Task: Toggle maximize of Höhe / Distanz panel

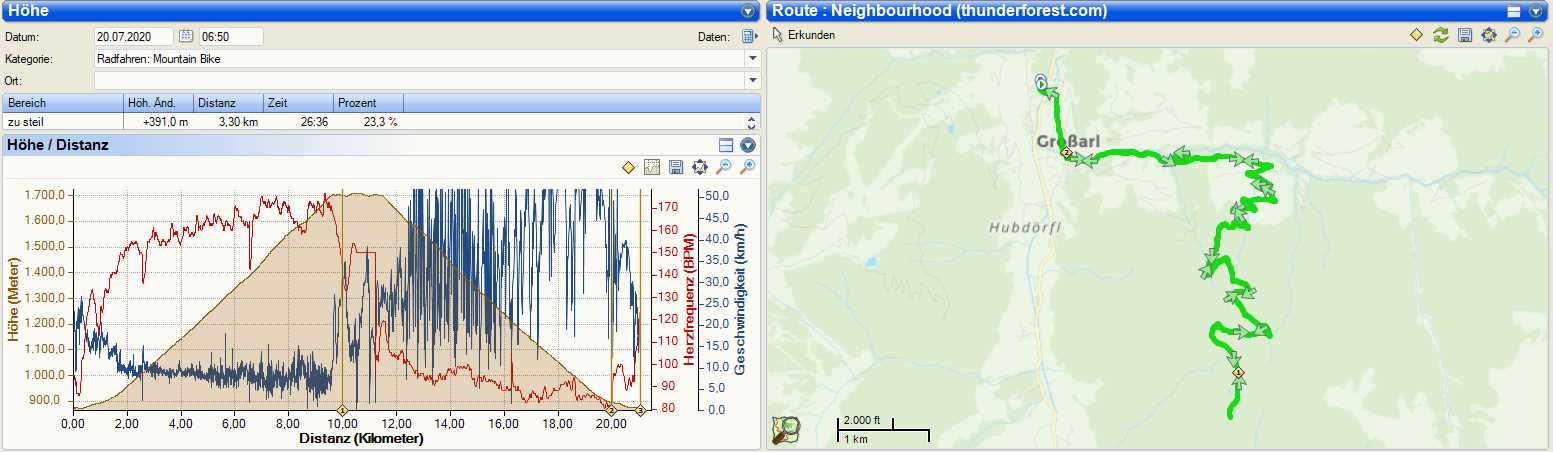Action: 726,146
